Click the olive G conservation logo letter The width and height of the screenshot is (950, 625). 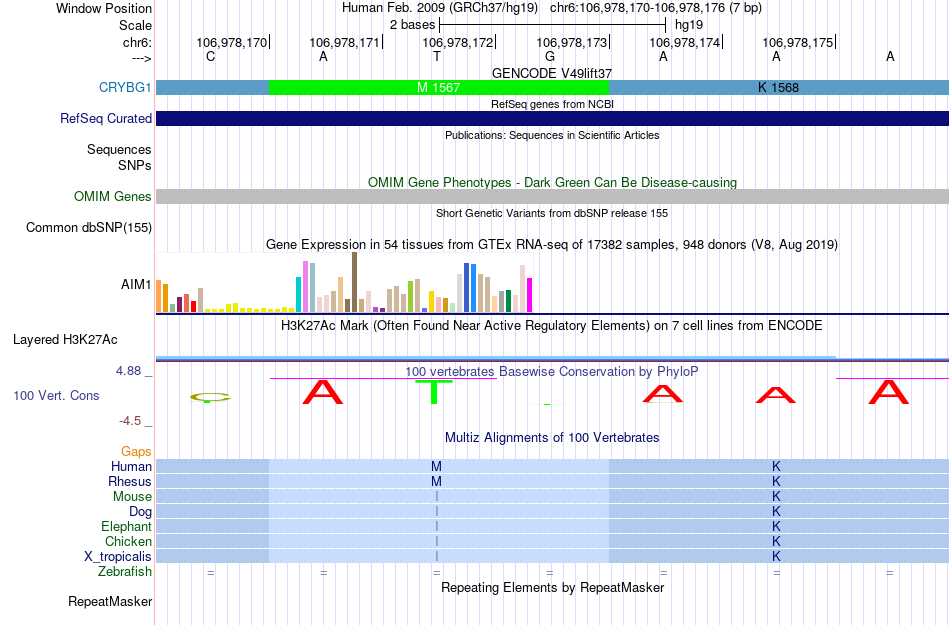pyautogui.click(x=210, y=398)
